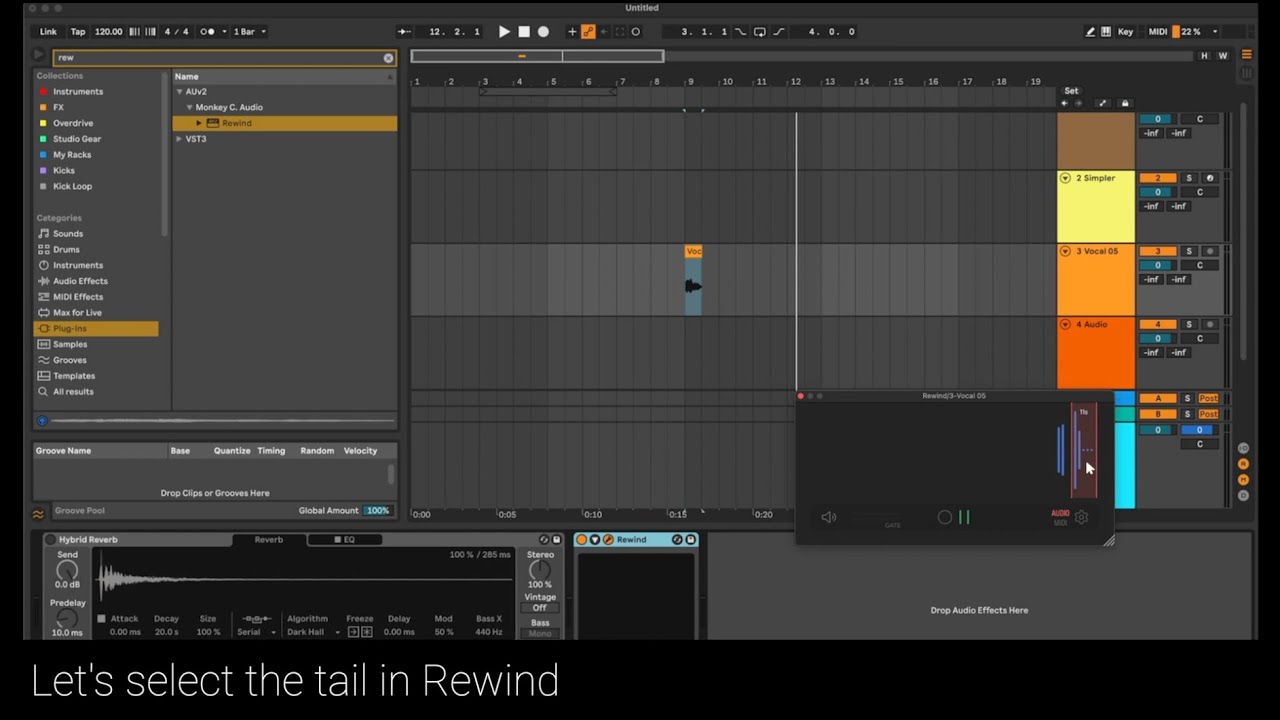
Task: Open the Overdrive collection
Action: point(73,123)
